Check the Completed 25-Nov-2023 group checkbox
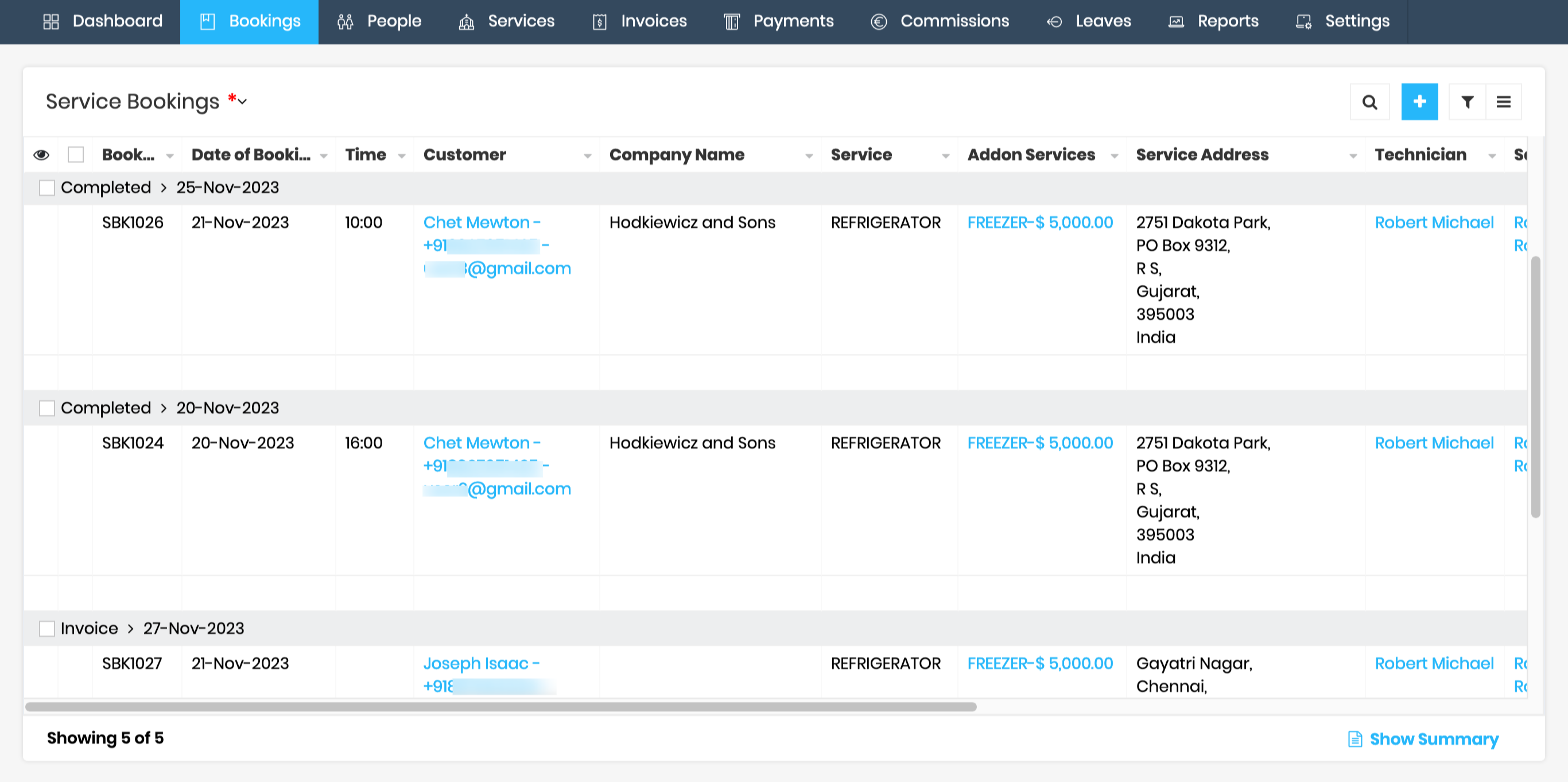The width and height of the screenshot is (1568, 782). (x=47, y=188)
